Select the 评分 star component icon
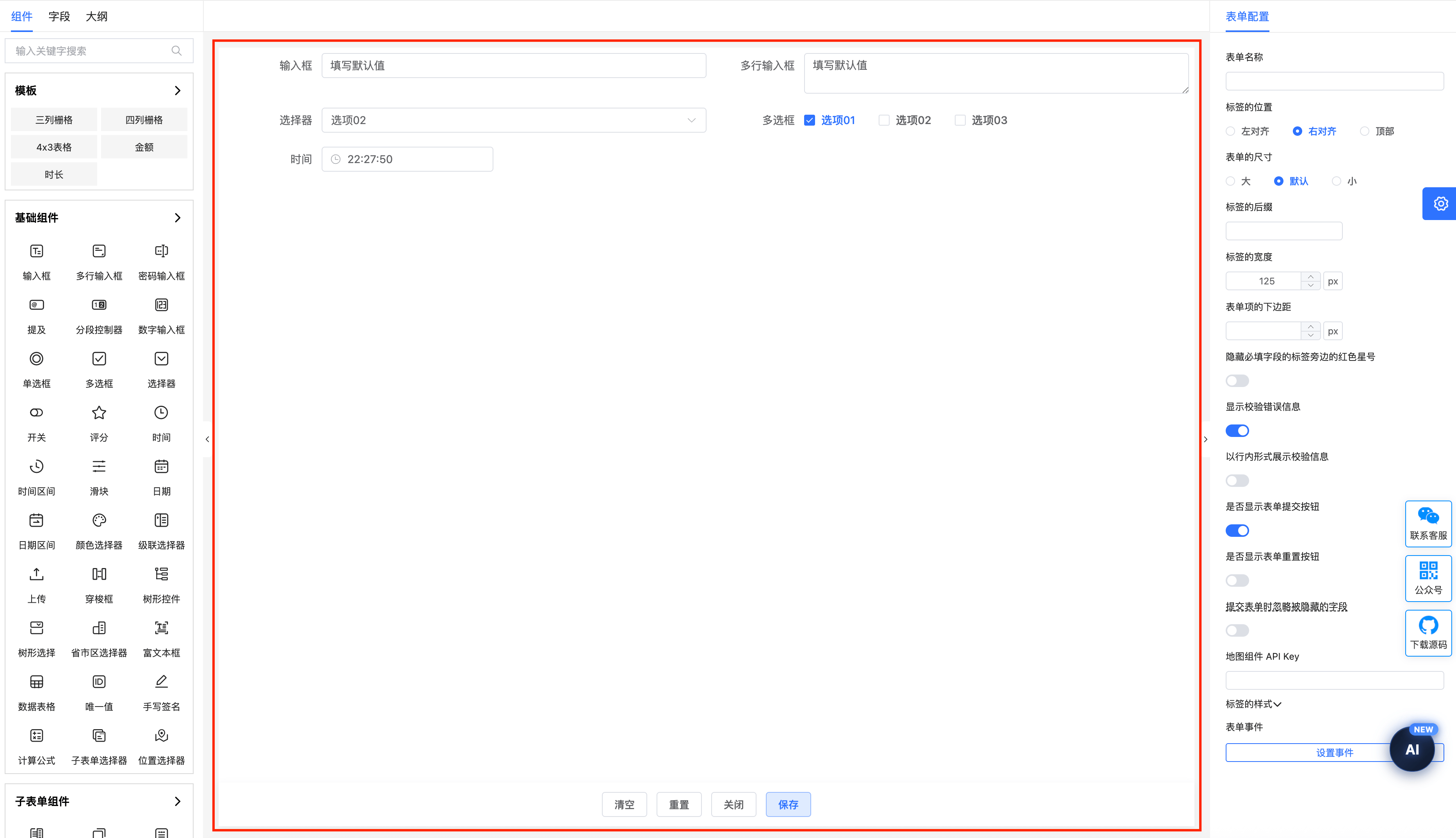Screen dimensions: 1456x838 [x=99, y=413]
